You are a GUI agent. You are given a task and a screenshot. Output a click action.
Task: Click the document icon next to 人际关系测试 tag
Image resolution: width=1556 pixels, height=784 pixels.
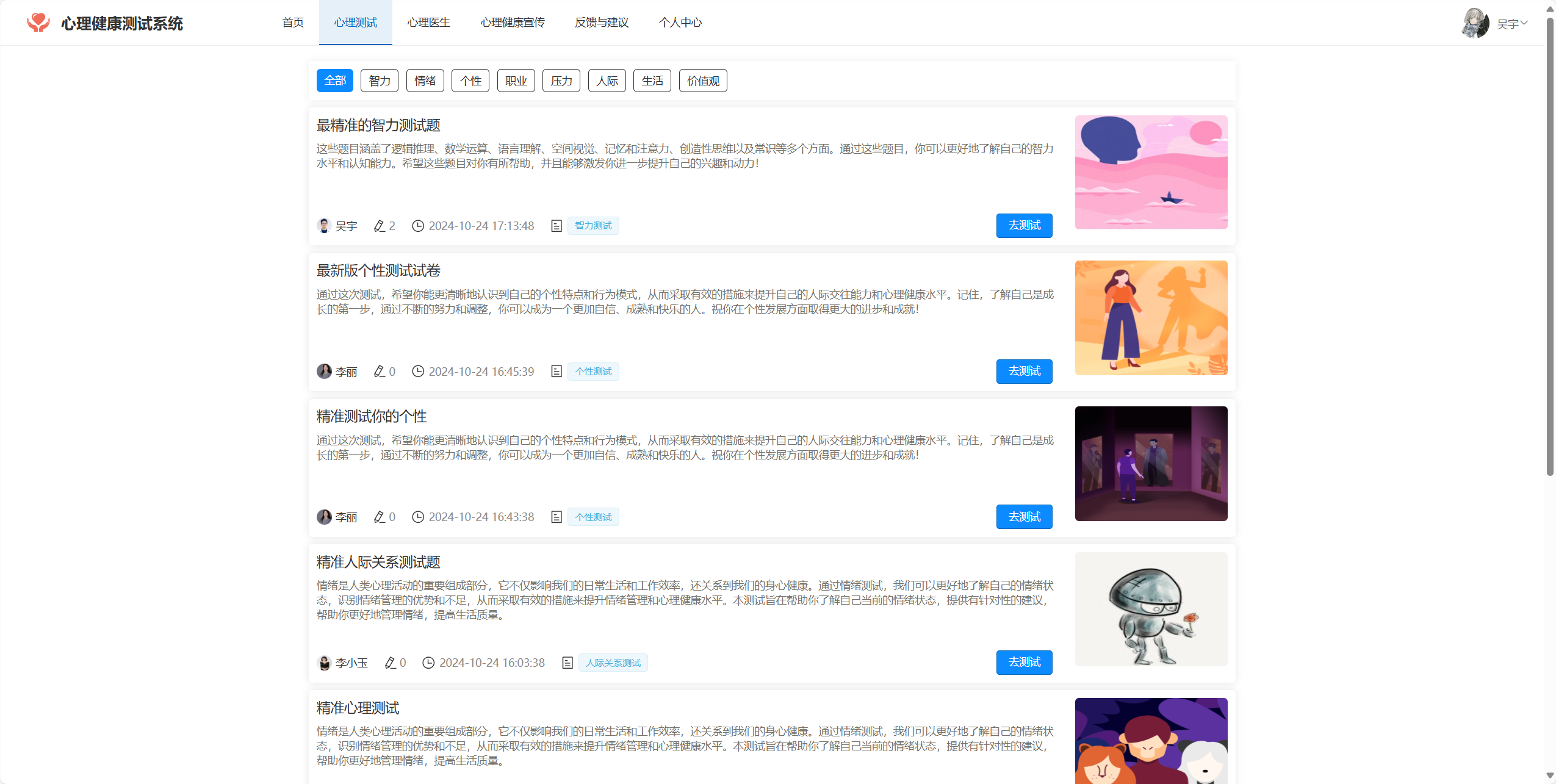(x=567, y=663)
